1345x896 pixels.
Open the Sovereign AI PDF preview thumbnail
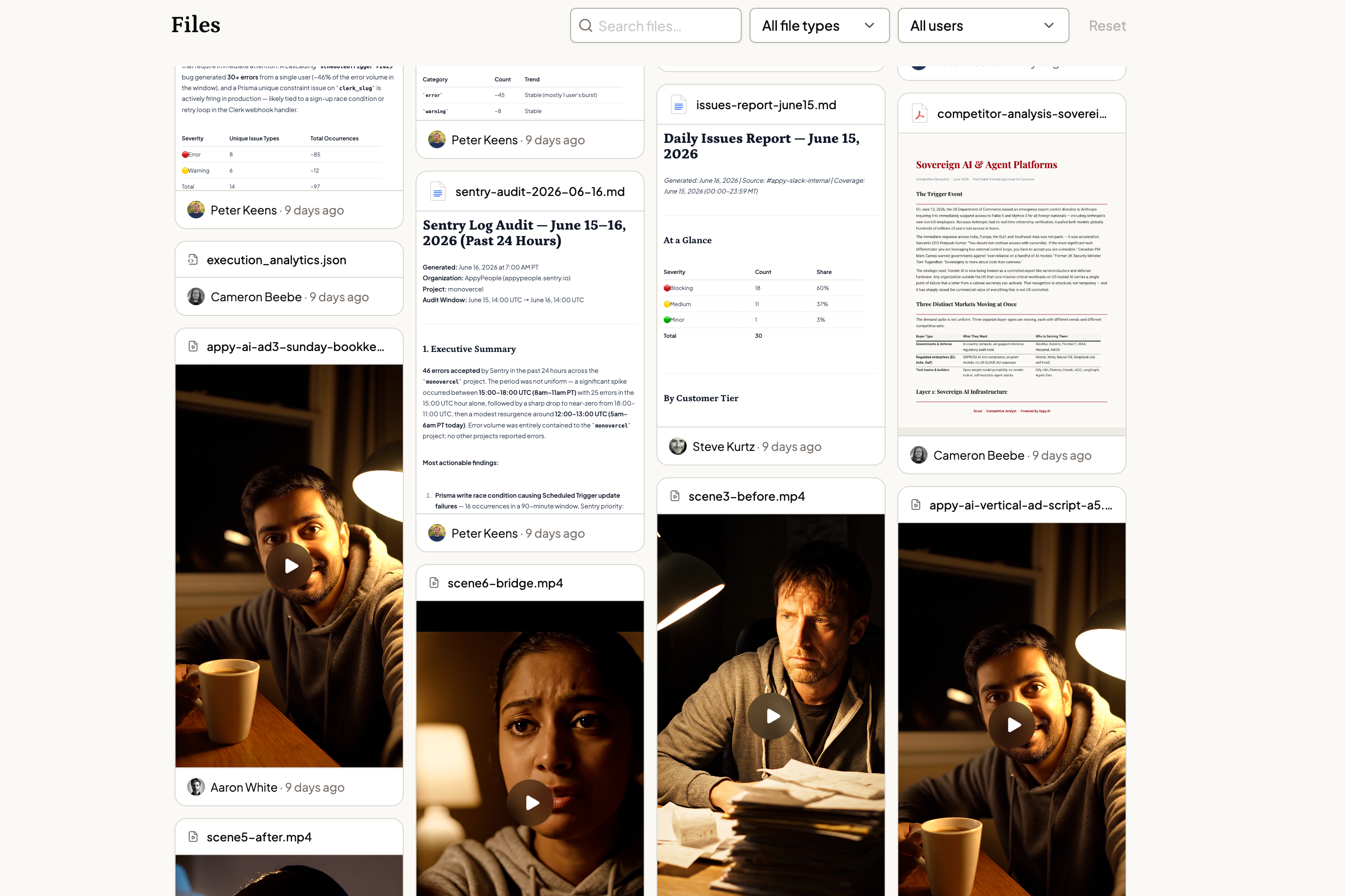tap(1012, 285)
